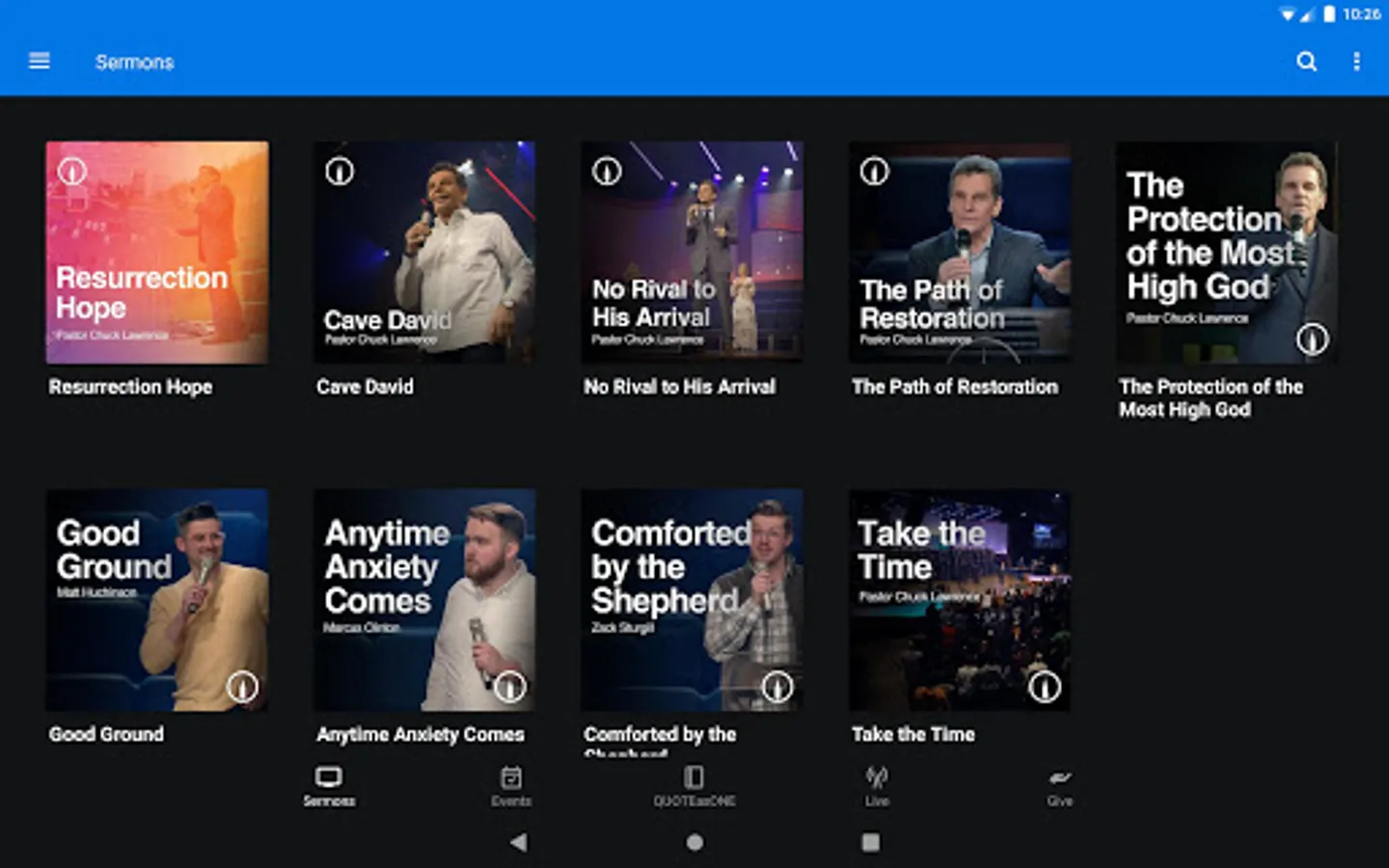Image resolution: width=1389 pixels, height=868 pixels.
Task: Click the 'Resurrection Hope' caption below its card
Action: (x=130, y=387)
